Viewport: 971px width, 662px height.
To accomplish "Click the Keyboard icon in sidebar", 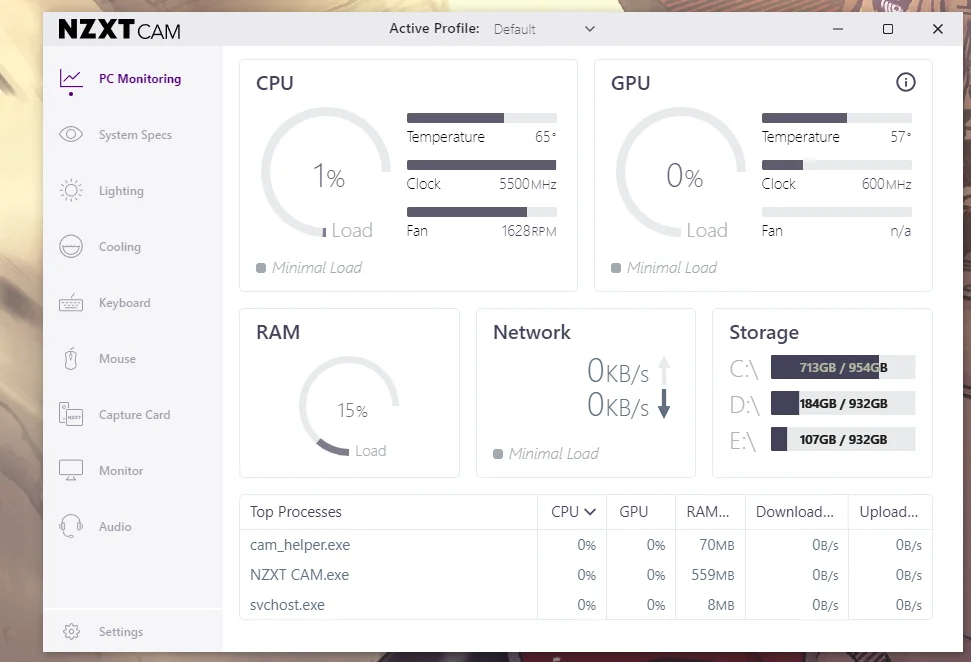I will 71,303.
